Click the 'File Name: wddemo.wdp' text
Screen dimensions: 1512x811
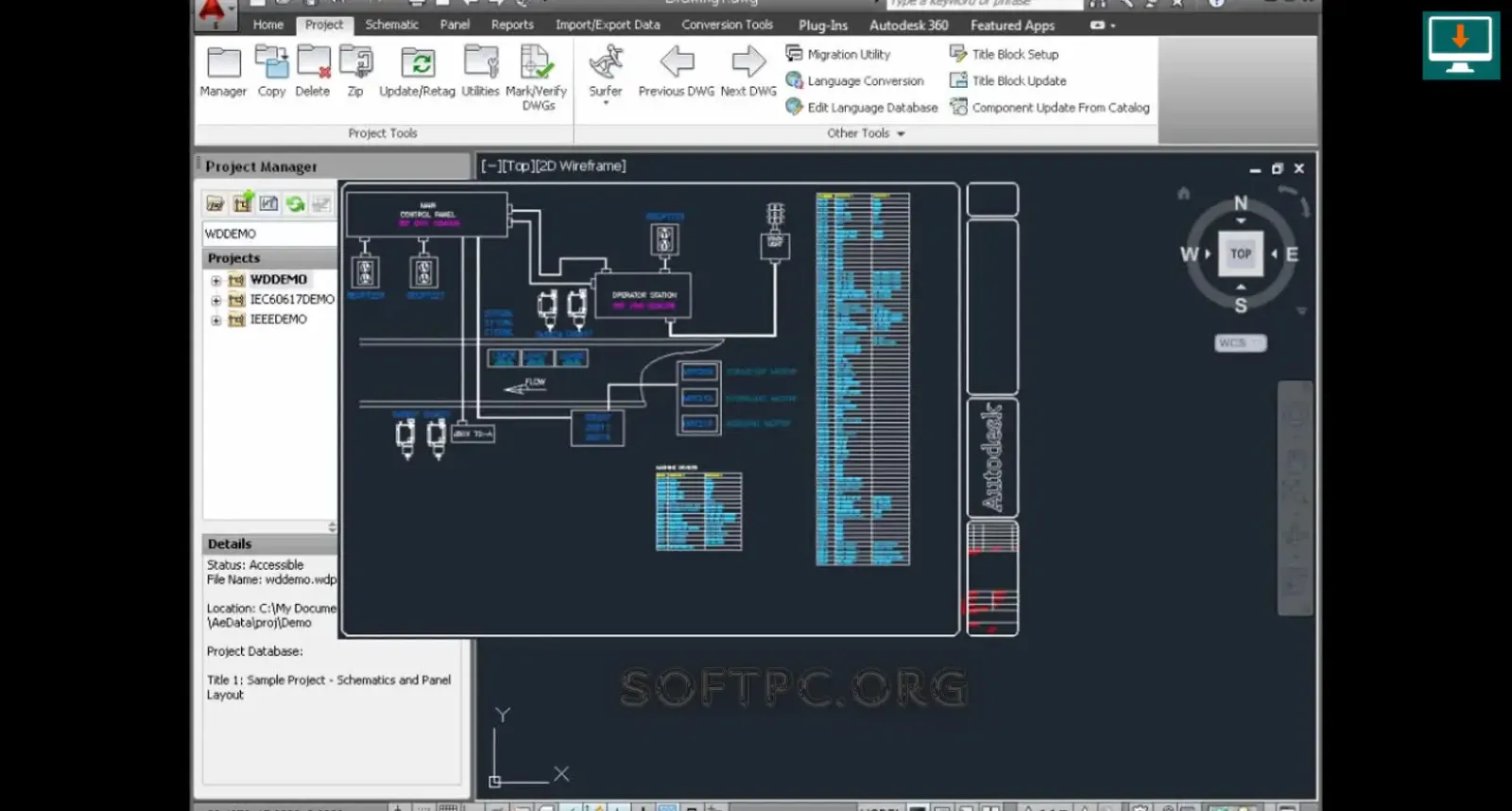[271, 579]
